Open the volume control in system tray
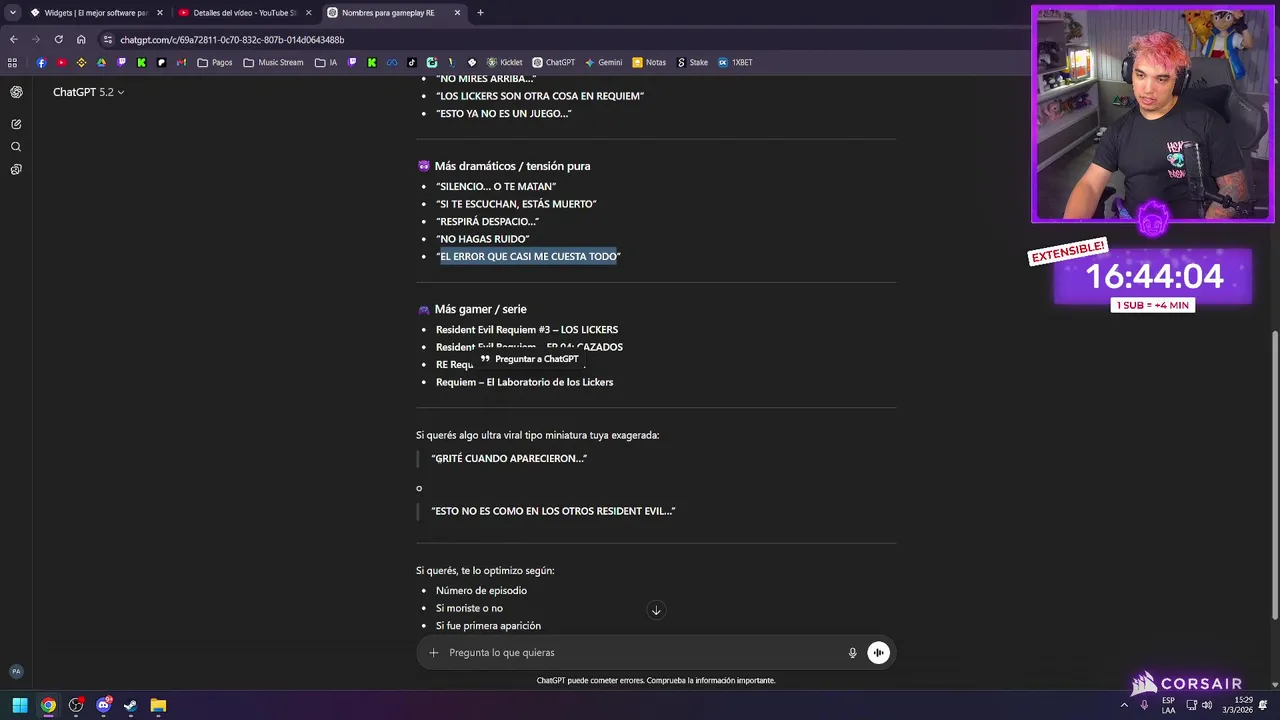This screenshot has height=720, width=1280. 1207,706
